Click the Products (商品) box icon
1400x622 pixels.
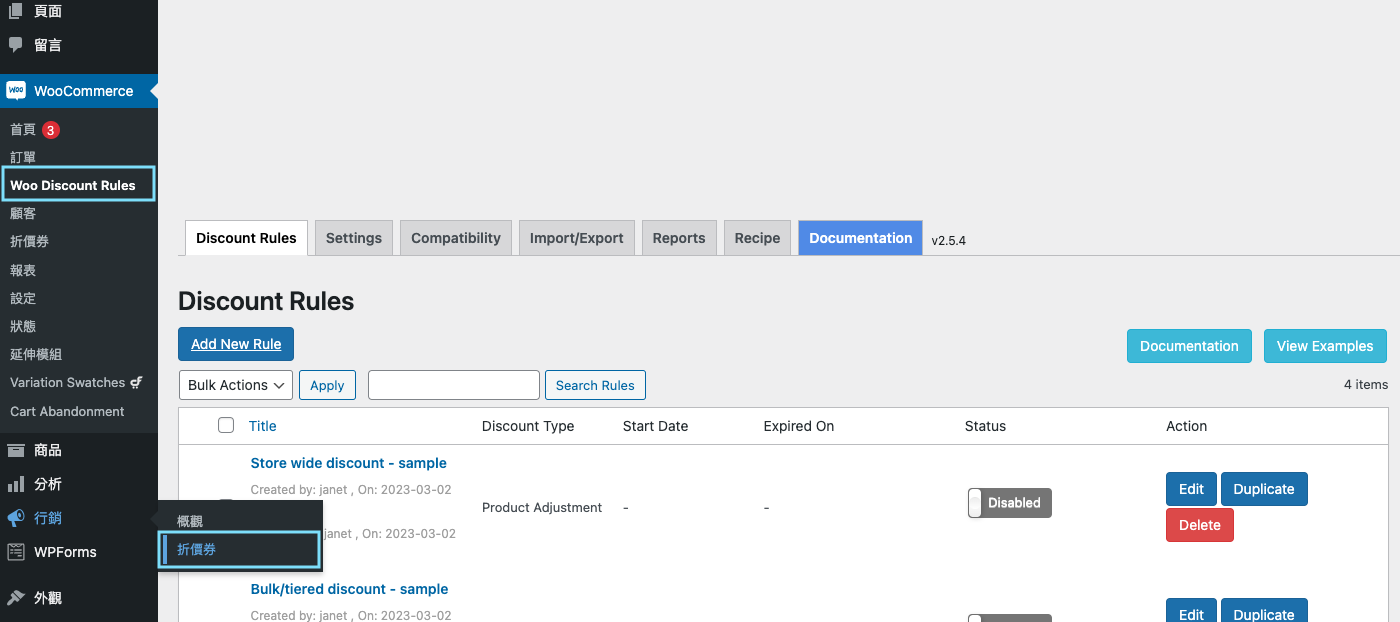point(16,450)
